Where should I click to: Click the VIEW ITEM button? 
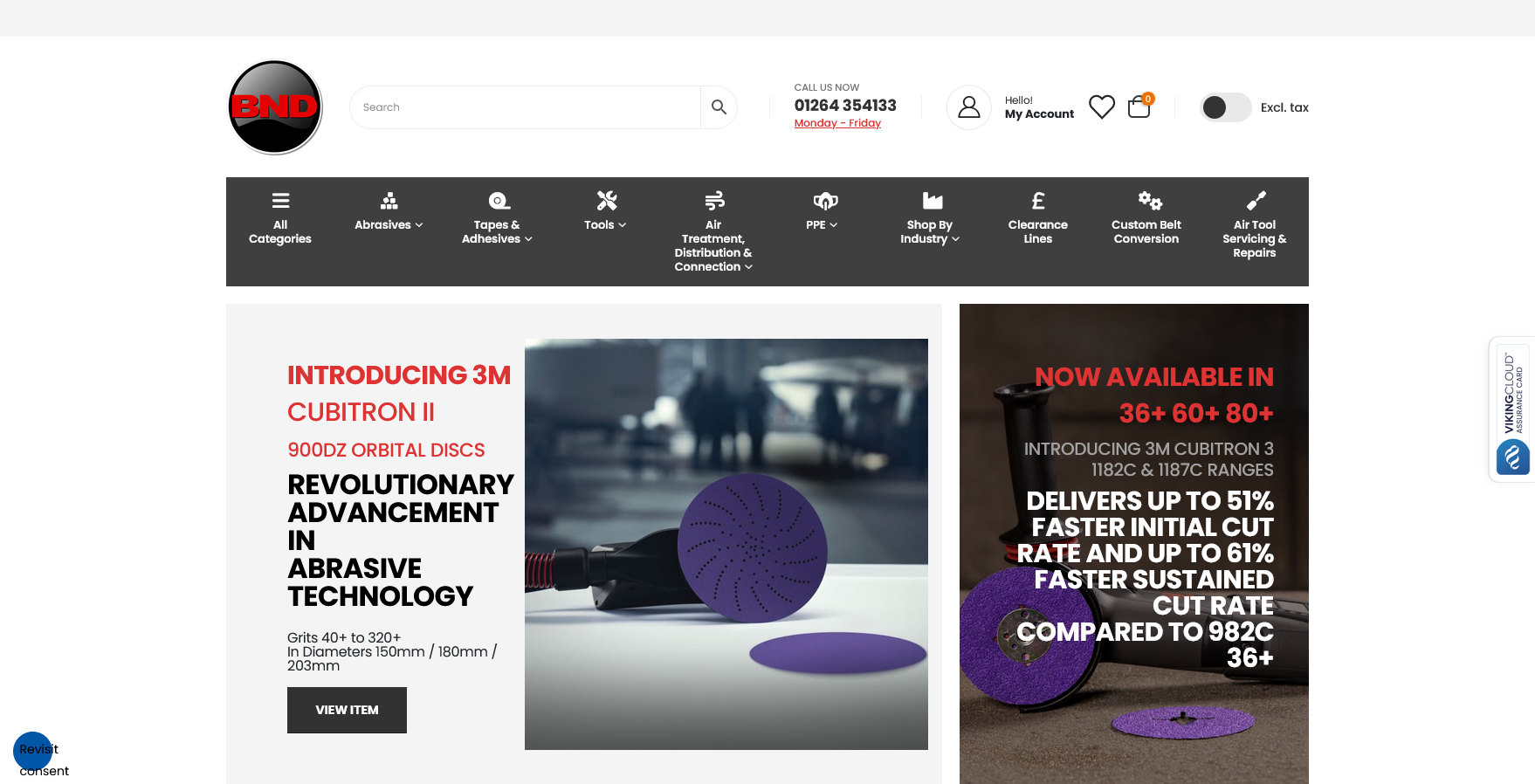(347, 710)
